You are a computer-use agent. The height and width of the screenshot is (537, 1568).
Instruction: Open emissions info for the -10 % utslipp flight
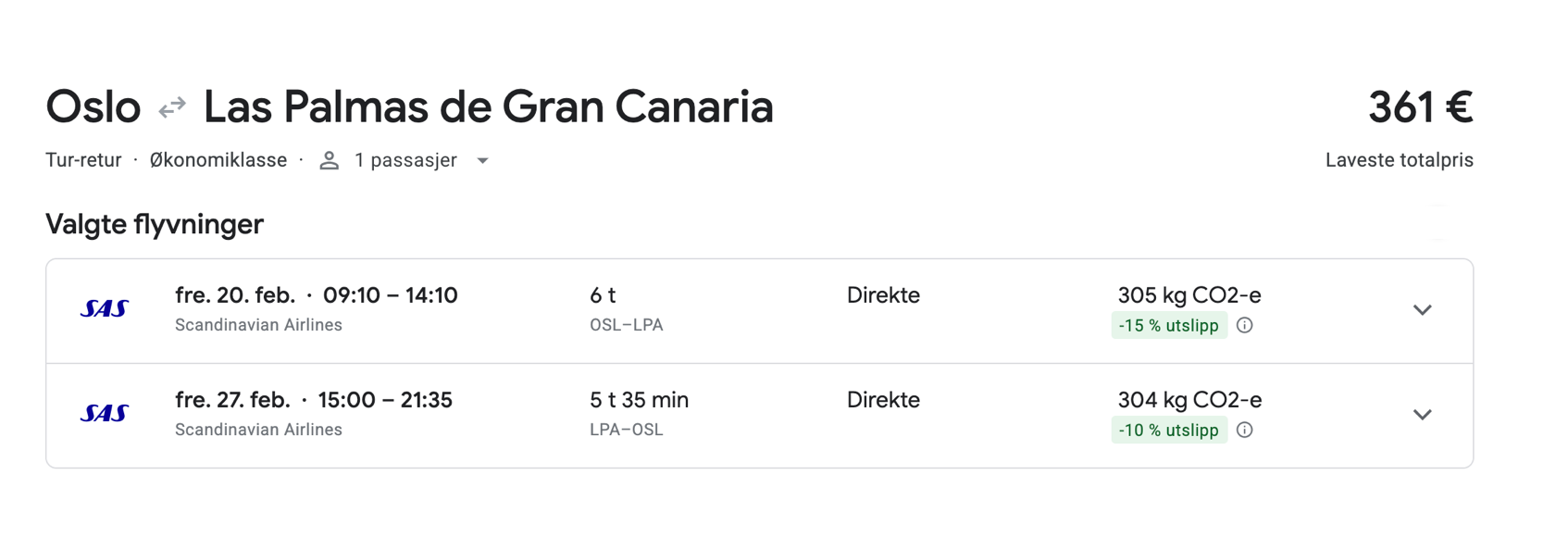click(1245, 431)
